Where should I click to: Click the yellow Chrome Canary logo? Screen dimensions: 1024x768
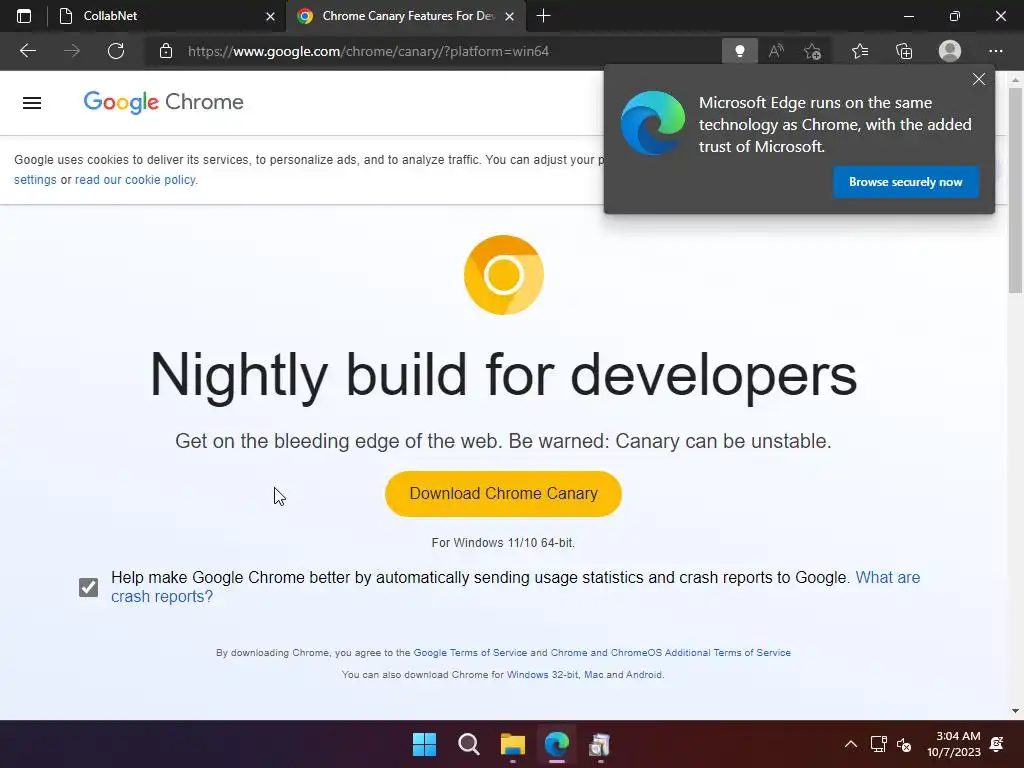coord(504,275)
